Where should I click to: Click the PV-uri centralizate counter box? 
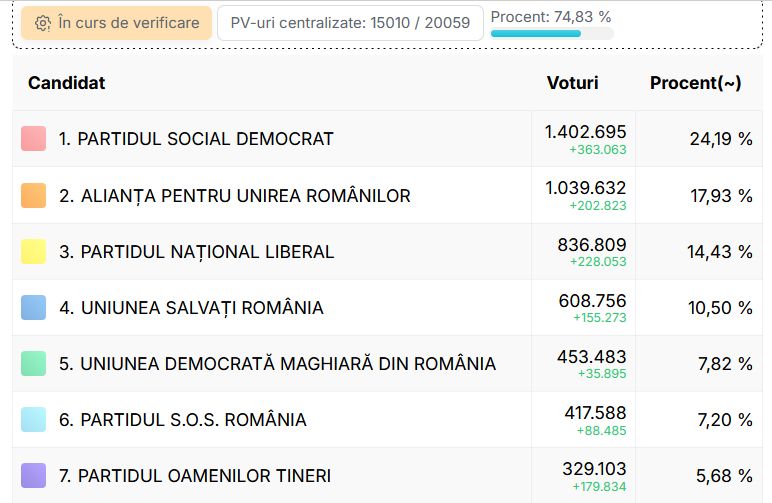pos(350,23)
